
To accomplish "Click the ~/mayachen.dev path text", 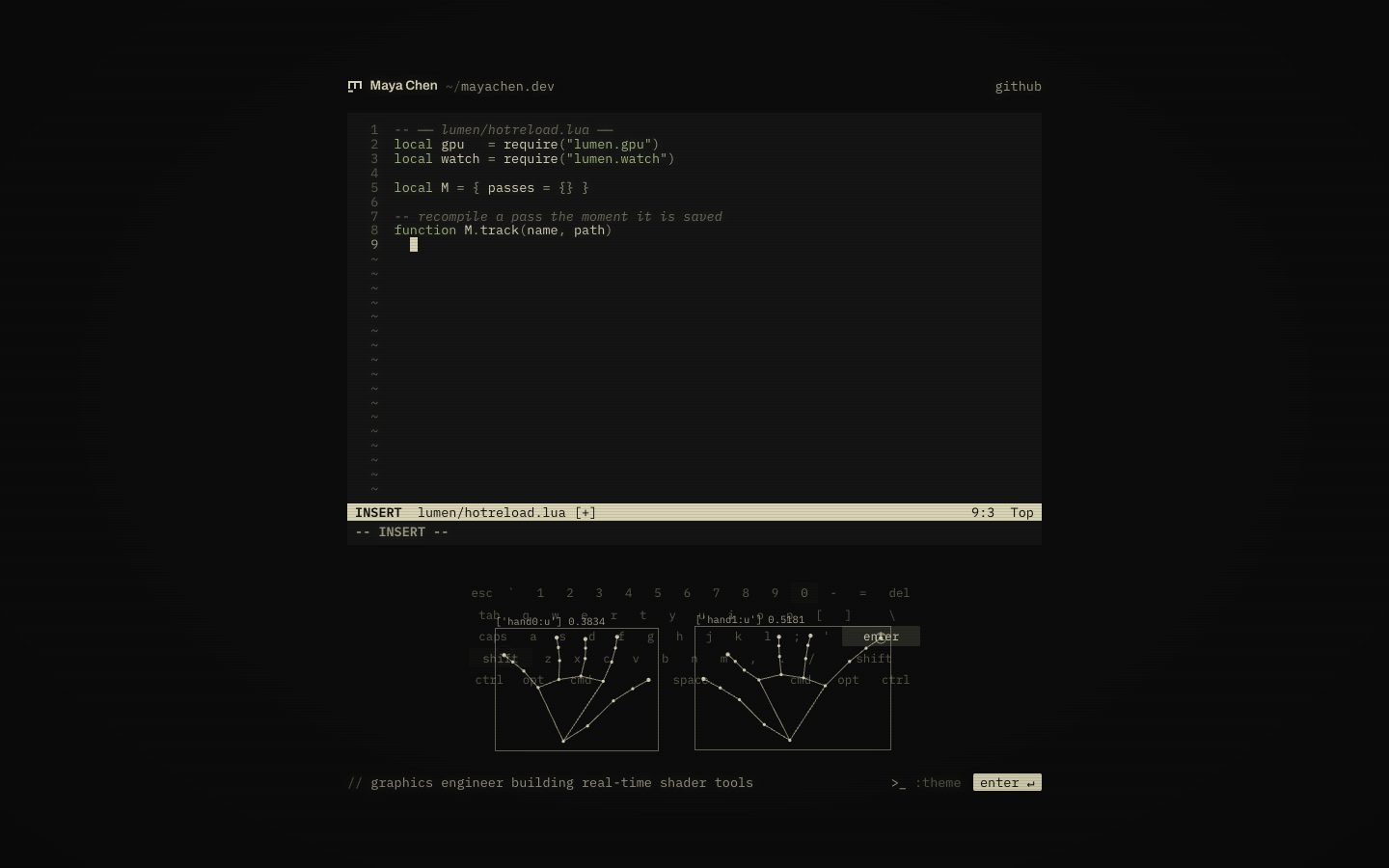I will (500, 86).
